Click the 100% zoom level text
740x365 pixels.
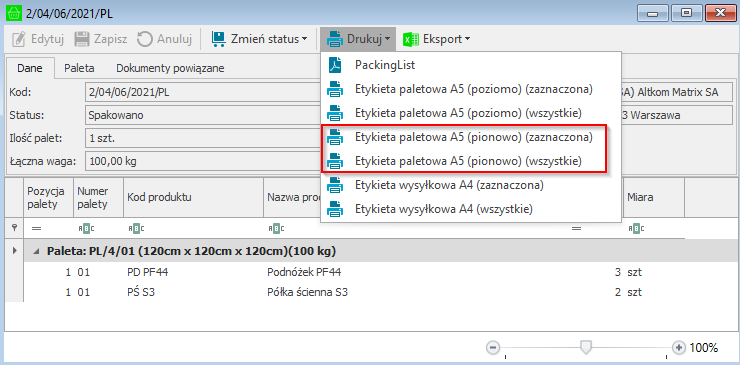[x=704, y=348]
